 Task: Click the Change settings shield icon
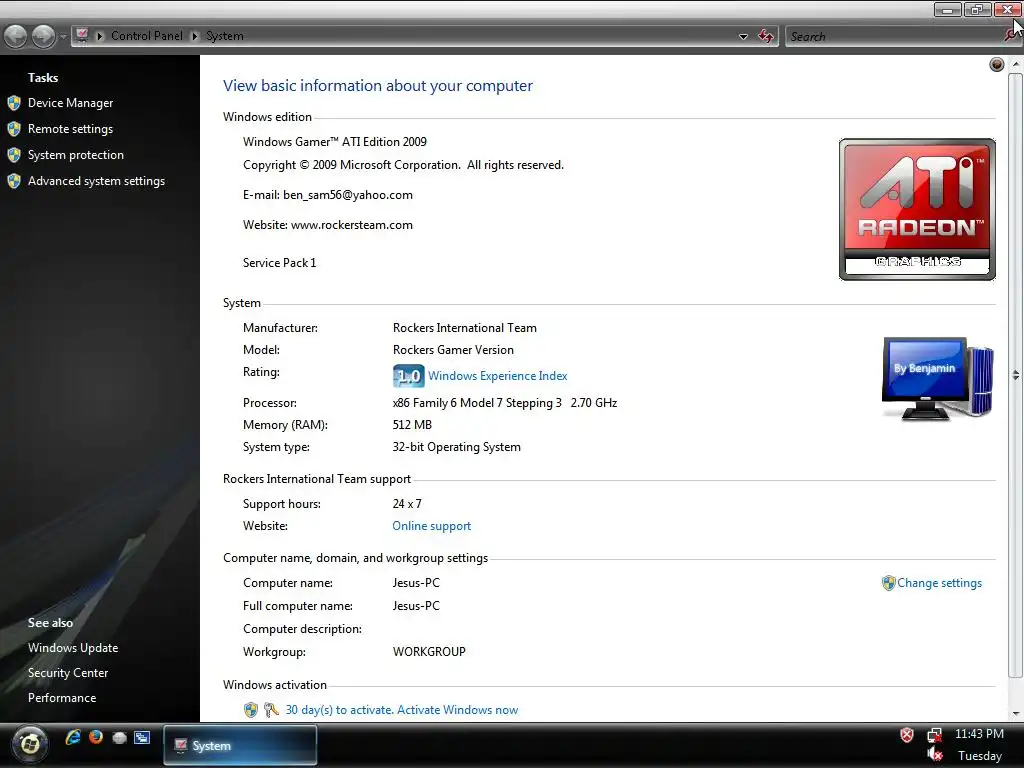[x=888, y=583]
